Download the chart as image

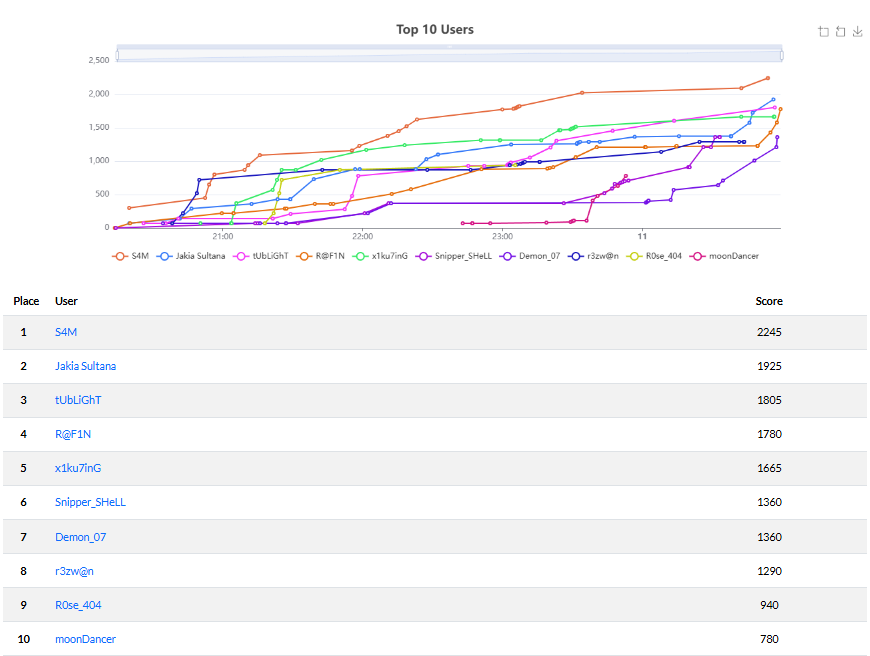point(857,32)
